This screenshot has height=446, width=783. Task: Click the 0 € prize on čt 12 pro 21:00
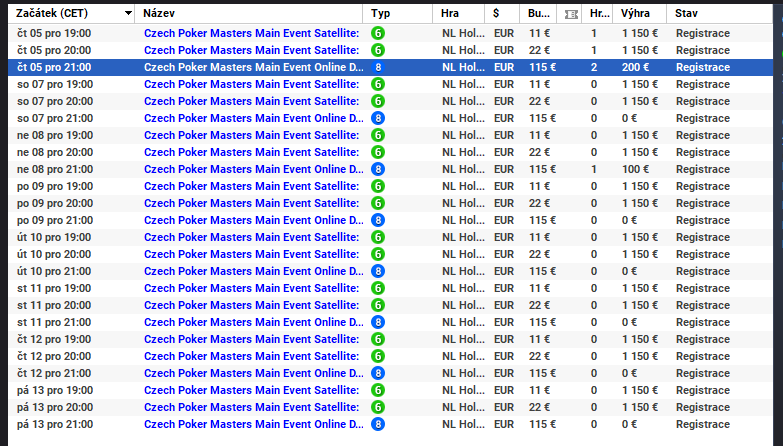(x=629, y=373)
